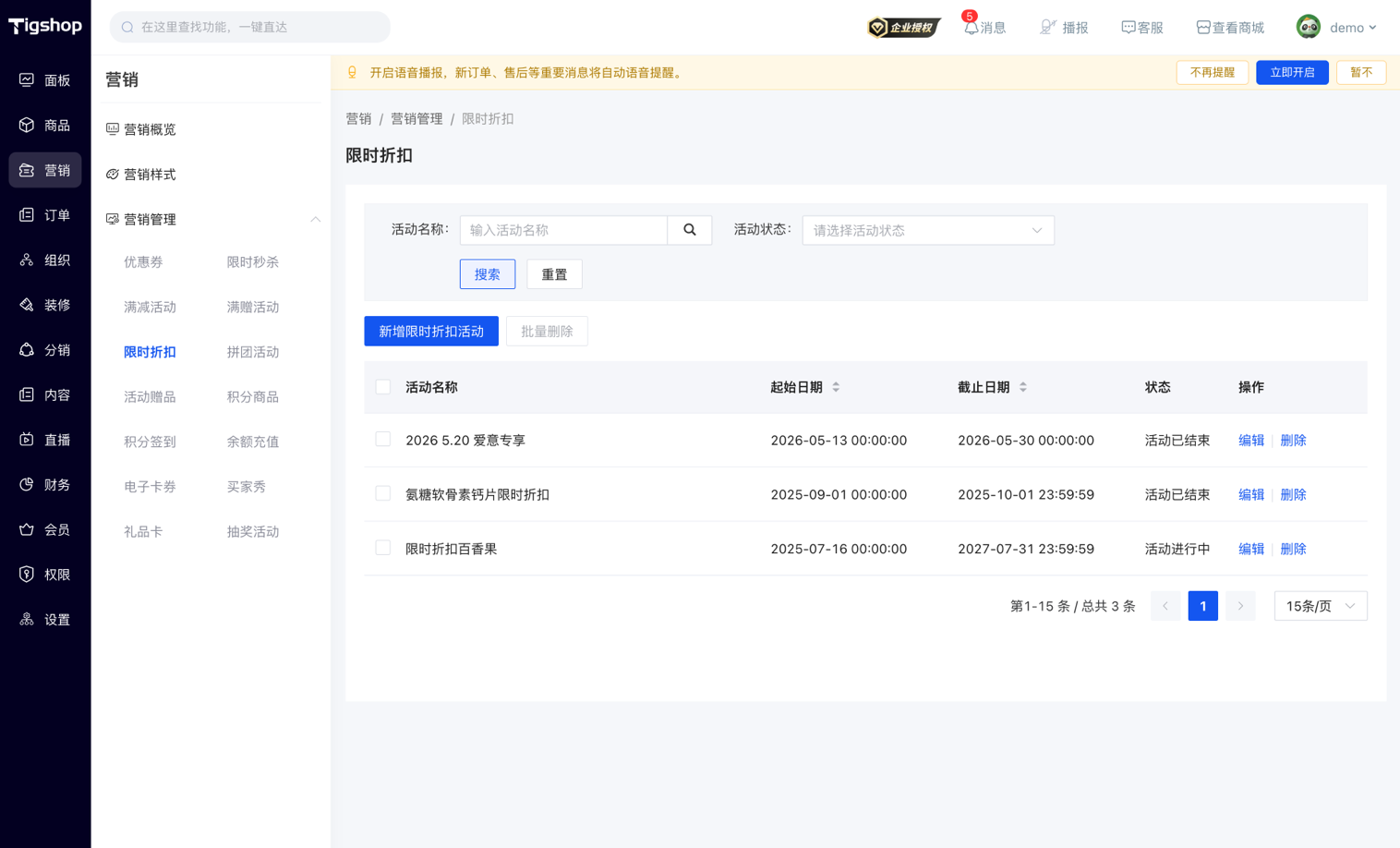Open 电子卡券 menu item
Viewport: 1400px width, 848px height.
coord(150,487)
